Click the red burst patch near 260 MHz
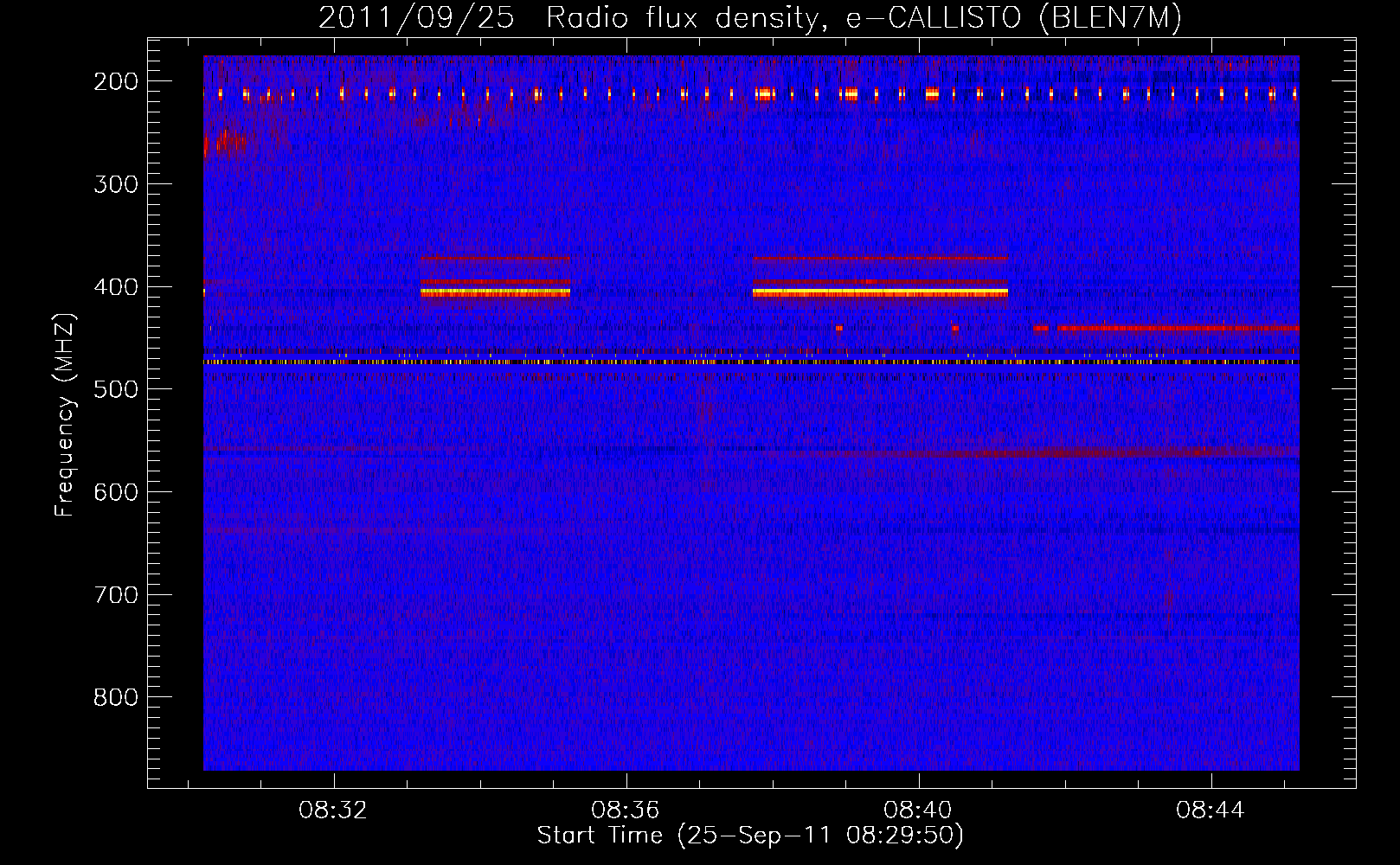This screenshot has height=865, width=1400. pos(225,142)
